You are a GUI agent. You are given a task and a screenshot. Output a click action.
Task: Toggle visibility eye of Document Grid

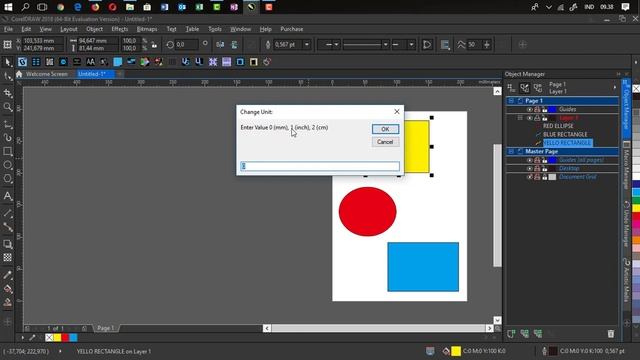(529, 177)
